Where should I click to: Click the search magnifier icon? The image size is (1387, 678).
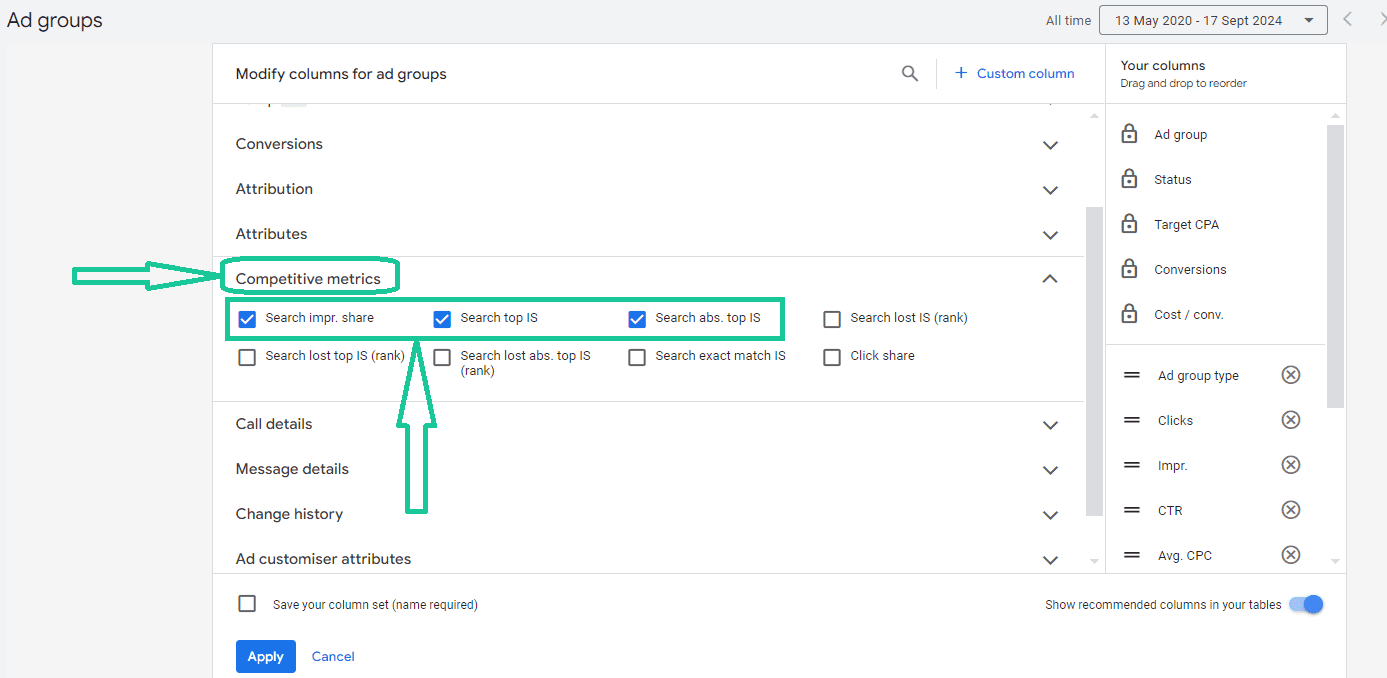[x=909, y=73]
